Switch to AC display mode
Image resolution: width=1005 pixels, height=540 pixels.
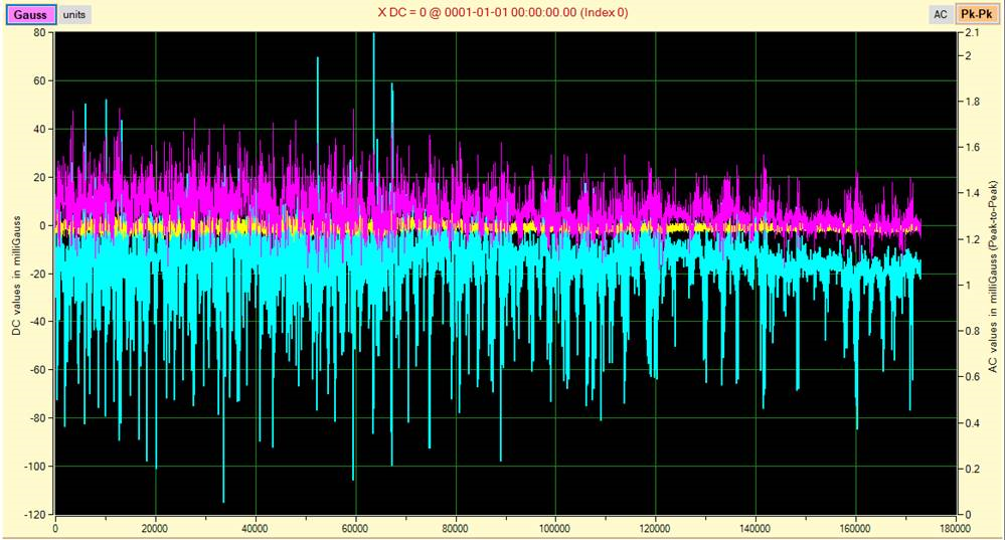[939, 14]
